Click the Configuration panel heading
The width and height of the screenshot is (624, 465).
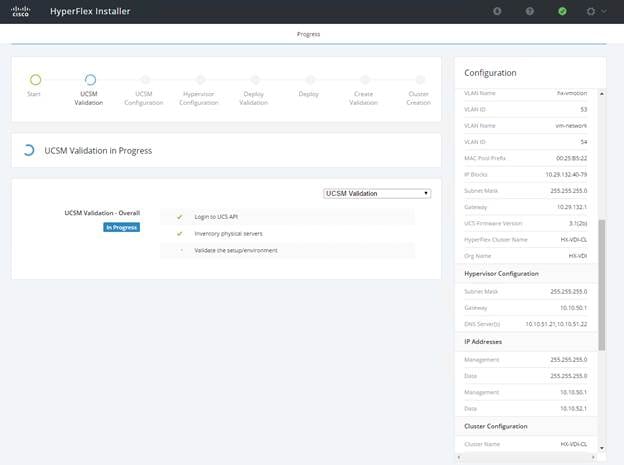[490, 73]
